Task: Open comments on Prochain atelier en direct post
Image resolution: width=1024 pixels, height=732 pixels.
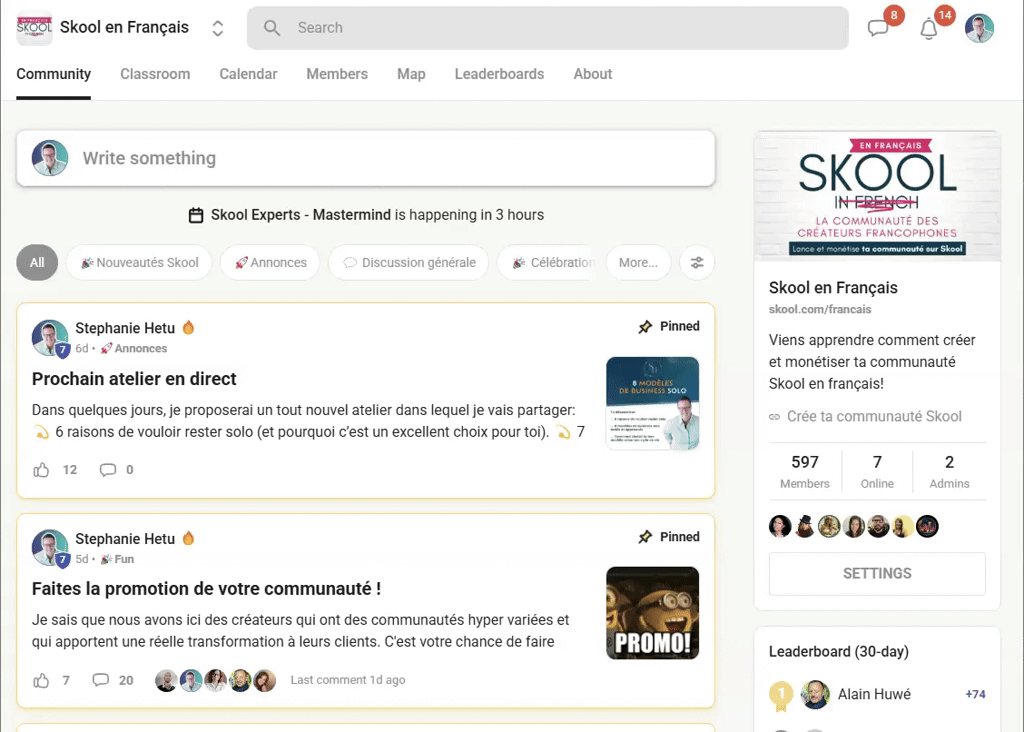Action: point(108,469)
